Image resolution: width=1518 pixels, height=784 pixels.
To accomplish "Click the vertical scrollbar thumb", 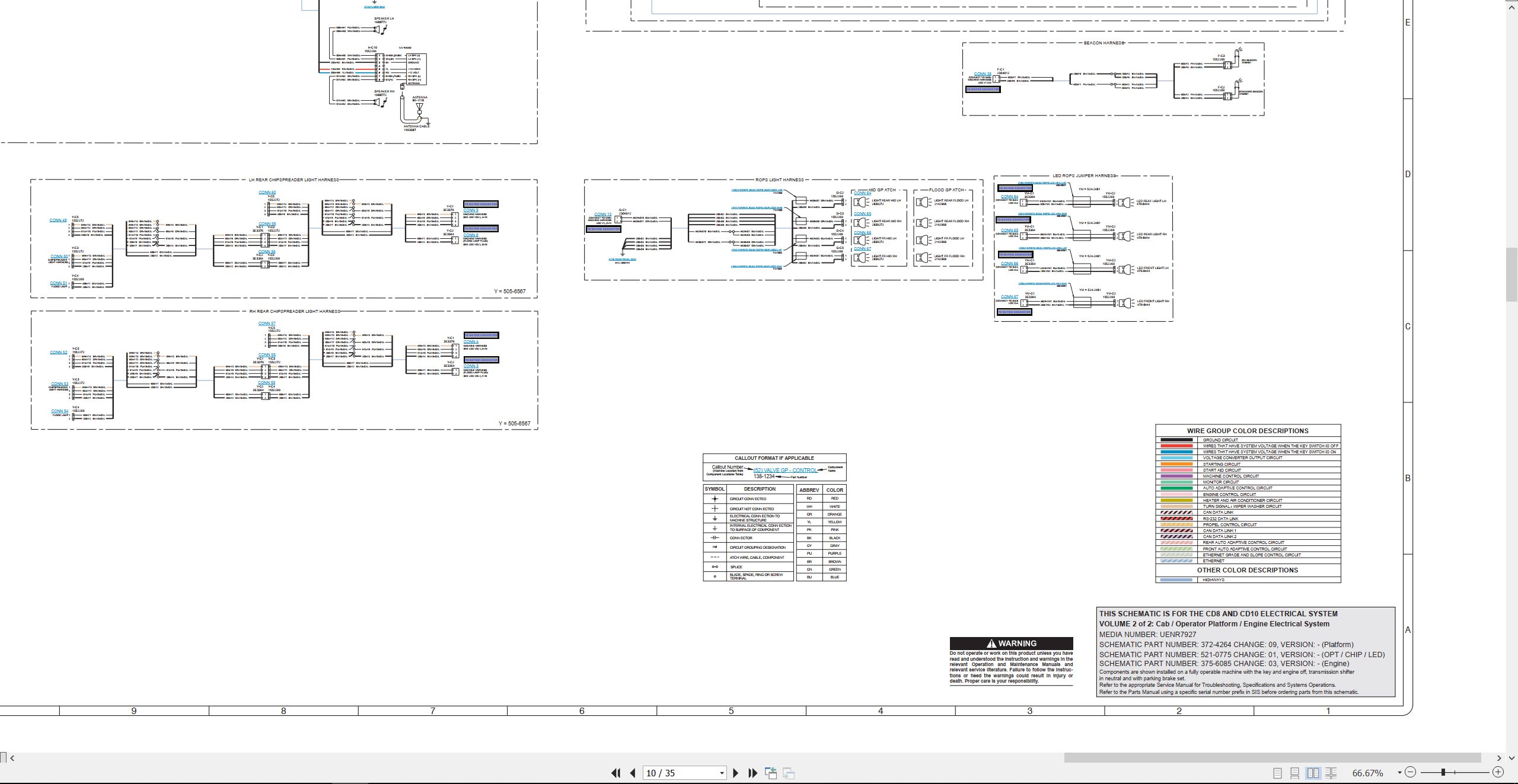I will (1512, 275).
